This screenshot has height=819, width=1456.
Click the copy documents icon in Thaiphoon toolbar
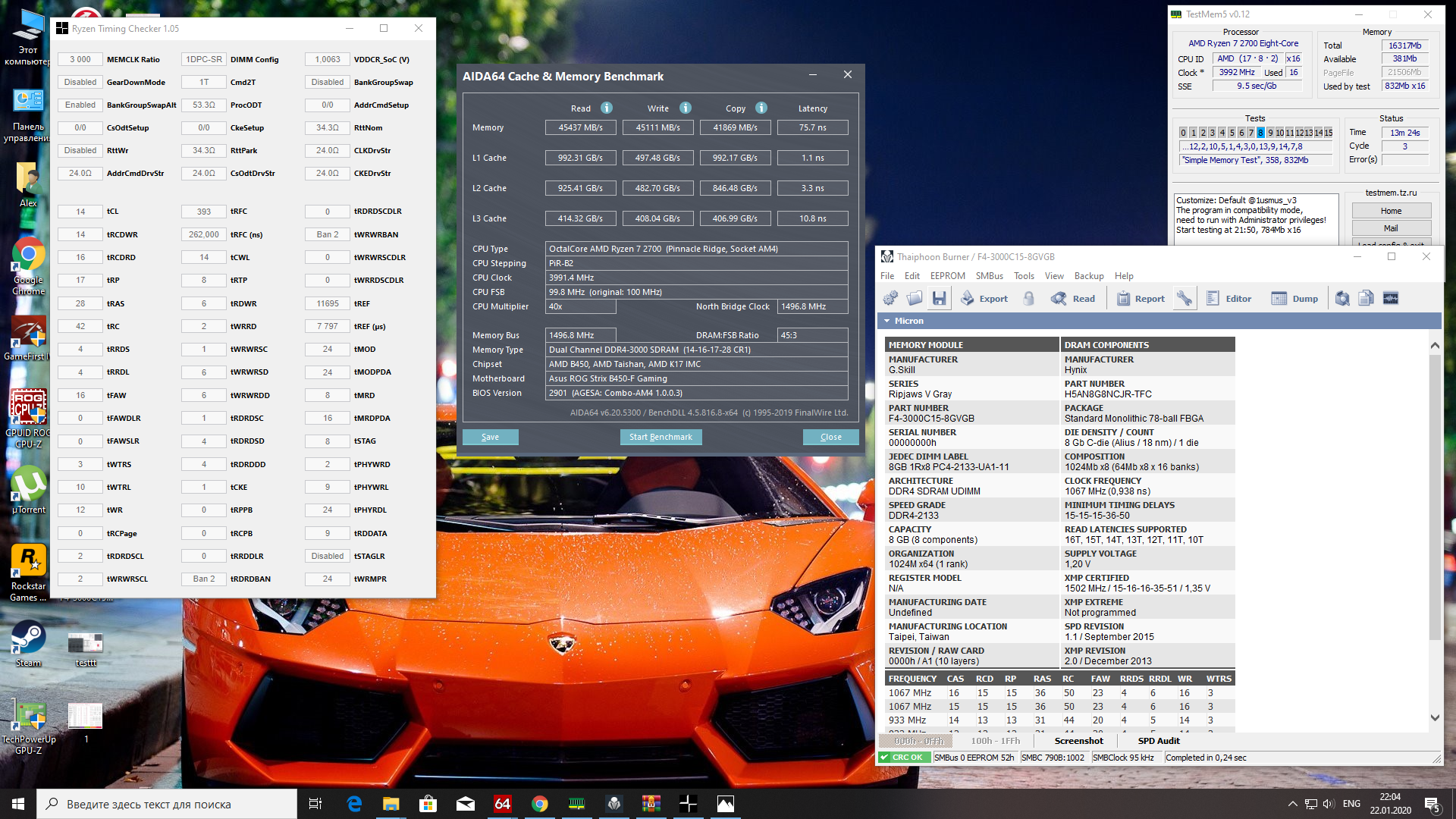tap(1366, 299)
